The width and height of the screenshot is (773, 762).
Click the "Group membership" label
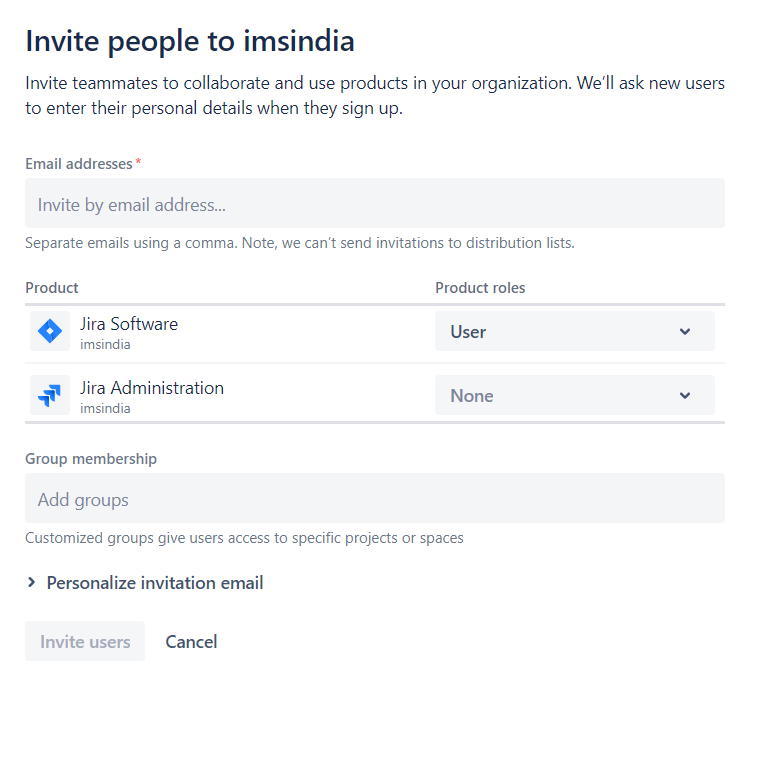[x=91, y=459]
